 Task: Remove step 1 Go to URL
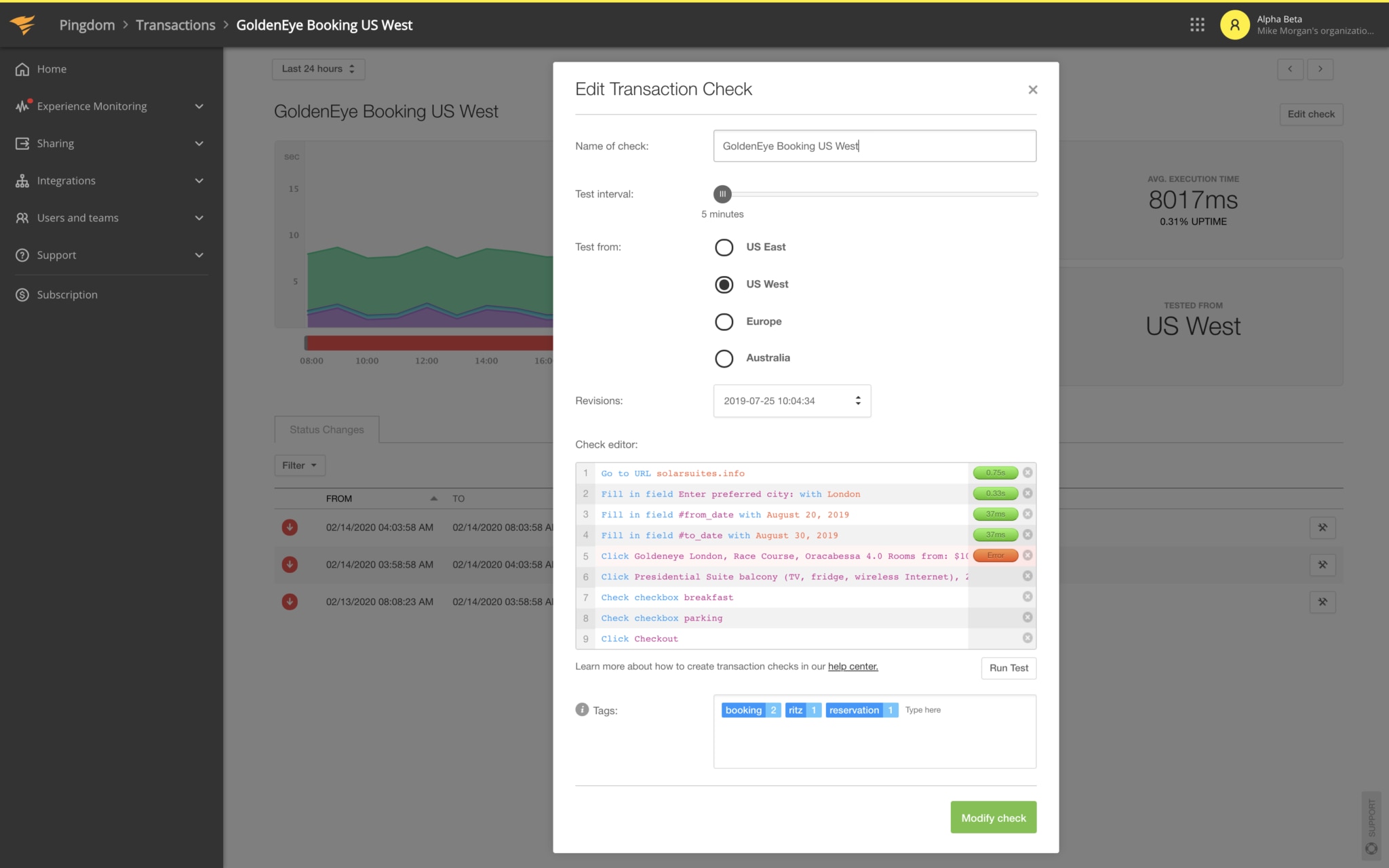point(1028,473)
